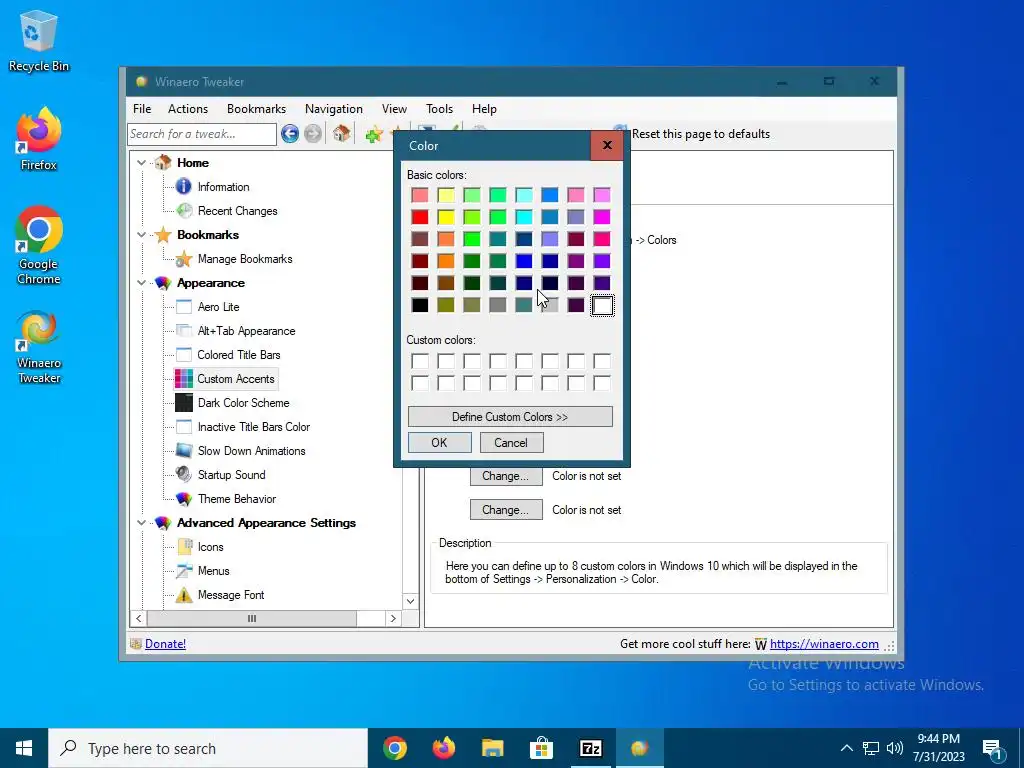This screenshot has width=1024, height=768.
Task: Click the taskbar Type here to search box
Action: (208, 748)
